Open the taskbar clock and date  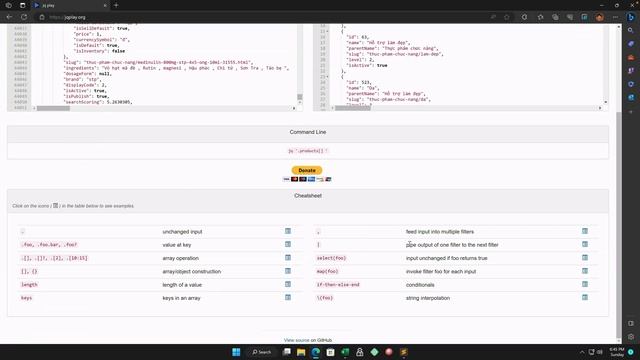pyautogui.click(x=617, y=352)
